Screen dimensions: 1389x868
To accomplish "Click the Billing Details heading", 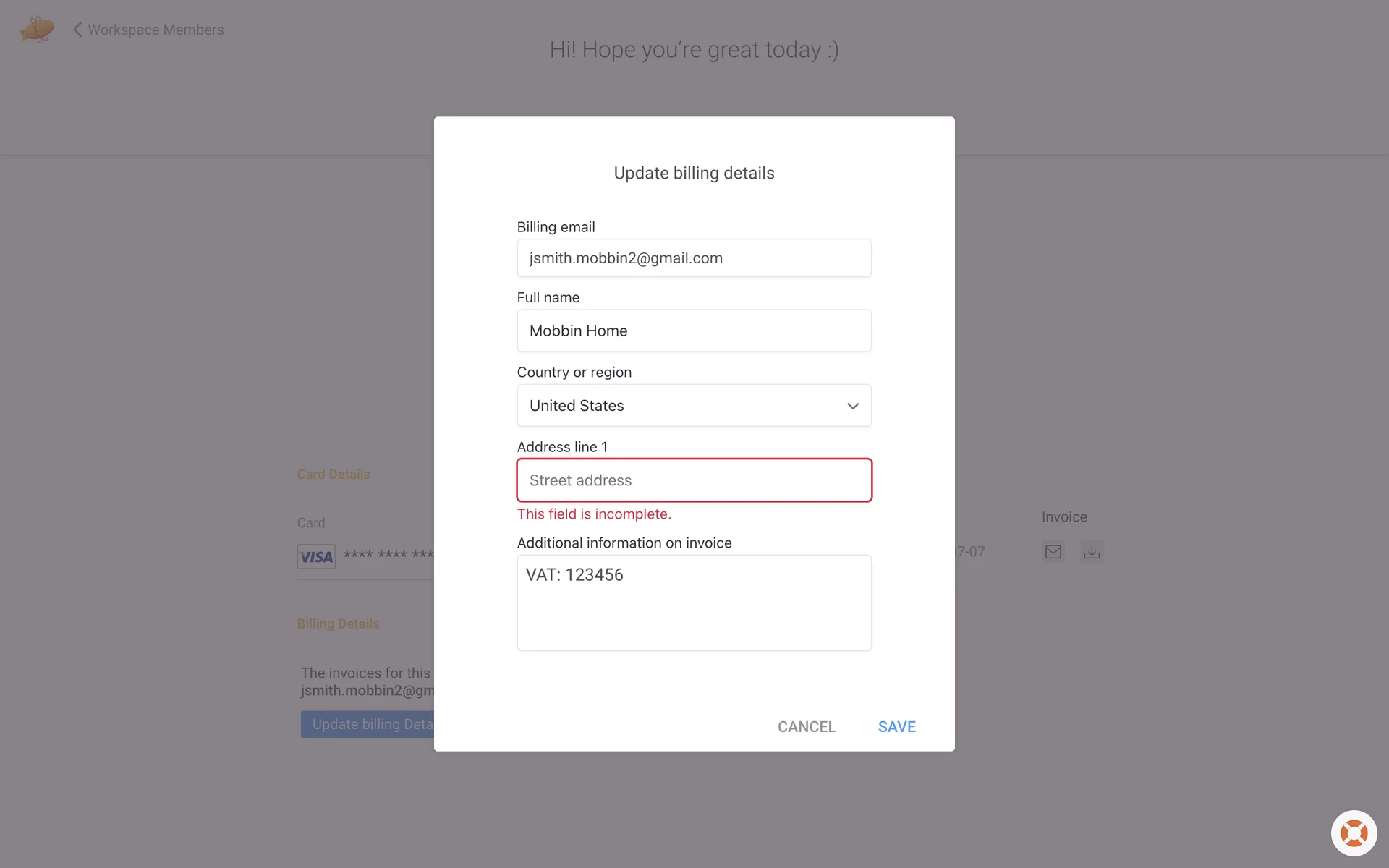I will 338,624.
